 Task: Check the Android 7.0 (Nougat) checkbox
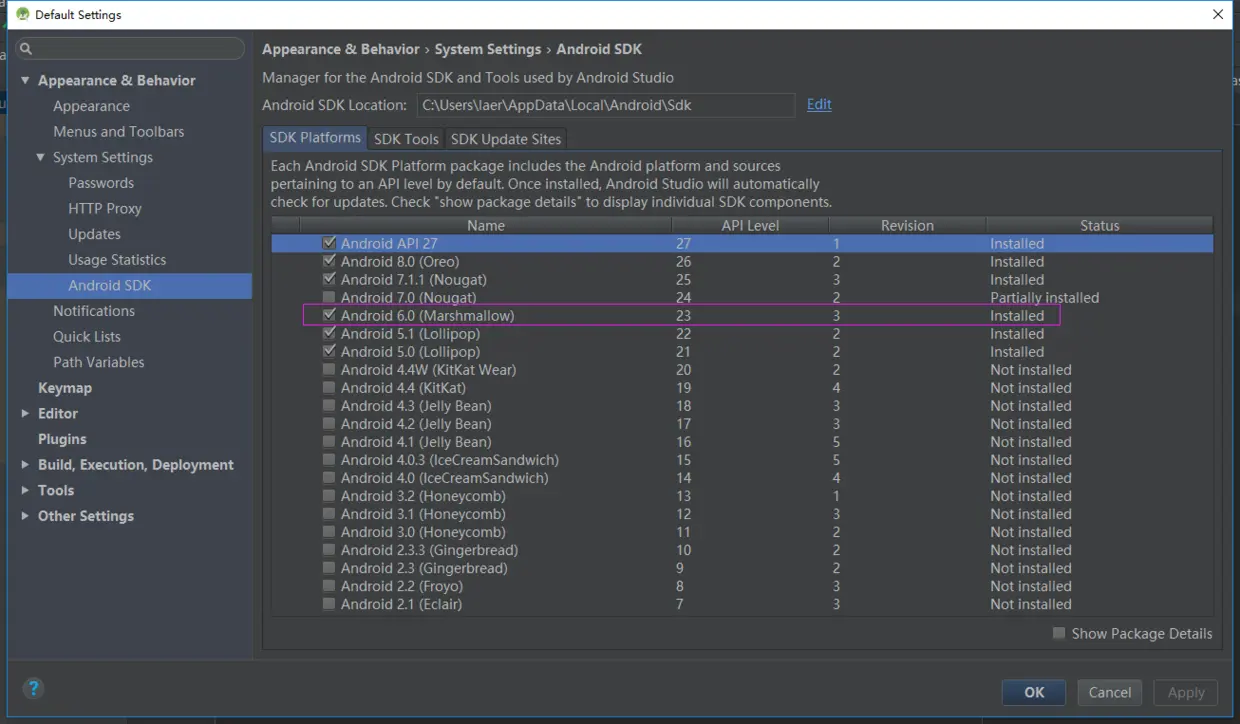coord(329,297)
